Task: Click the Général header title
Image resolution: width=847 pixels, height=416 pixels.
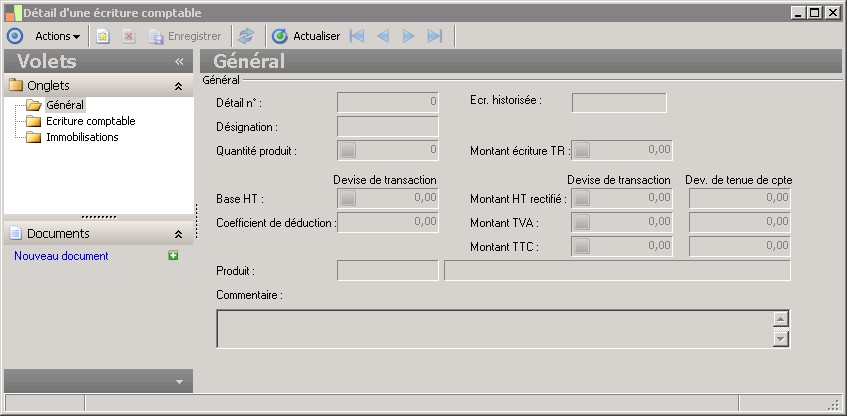Action: 249,61
